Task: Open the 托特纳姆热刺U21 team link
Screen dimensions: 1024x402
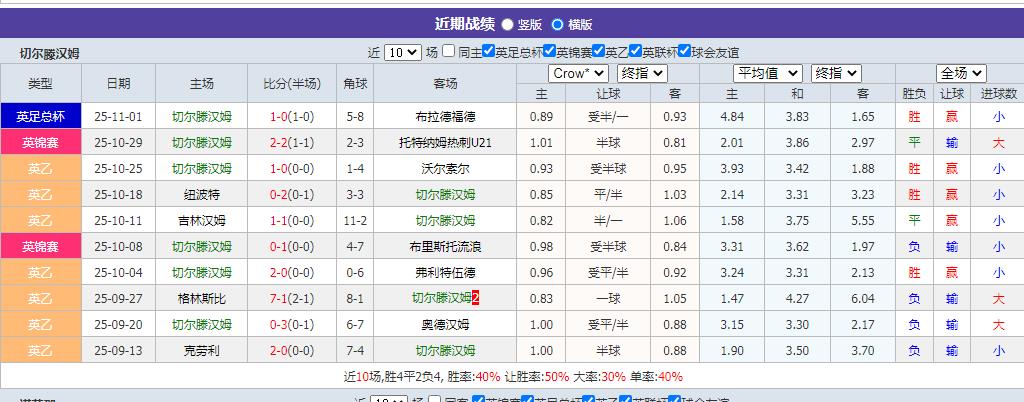Action: click(445, 142)
